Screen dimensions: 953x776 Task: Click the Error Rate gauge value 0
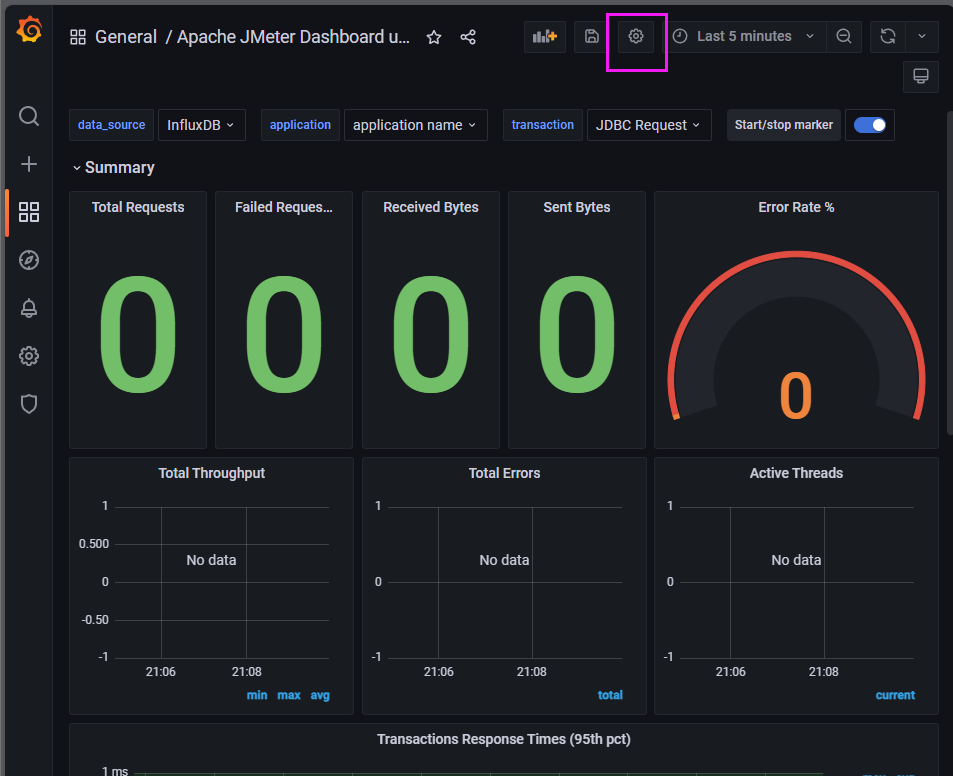pyautogui.click(x=796, y=396)
